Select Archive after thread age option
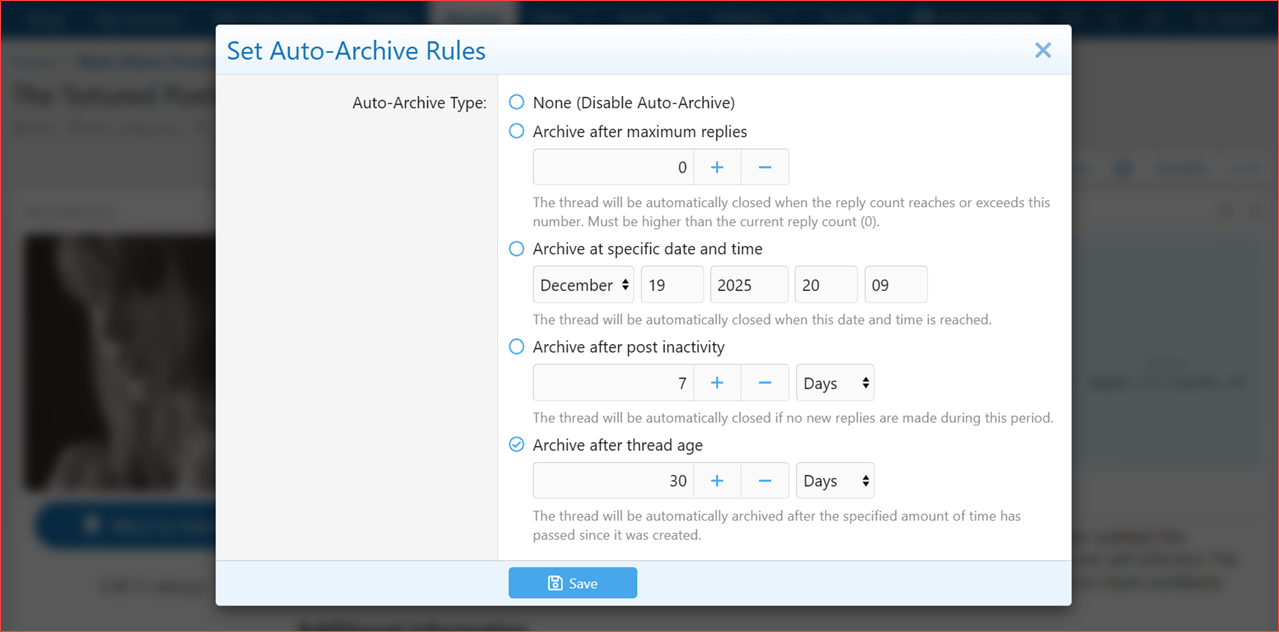The image size is (1279, 632). [x=517, y=445]
